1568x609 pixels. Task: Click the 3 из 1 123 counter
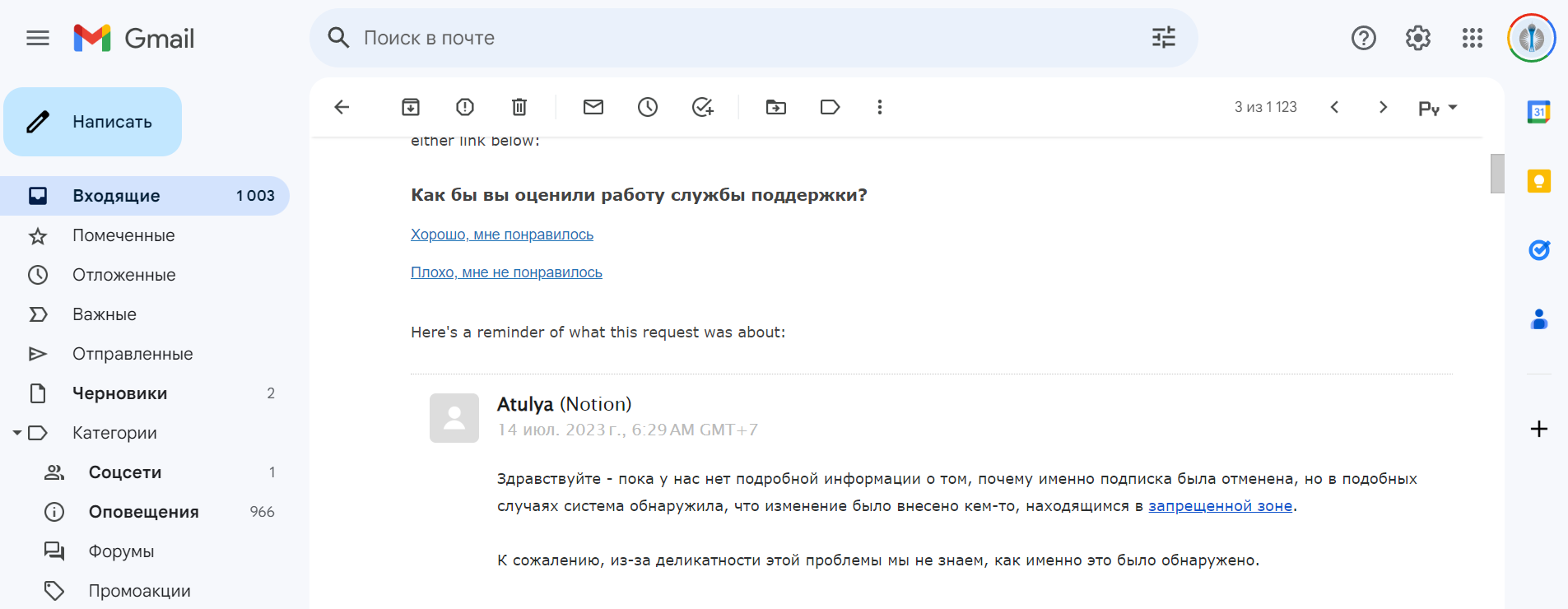point(1265,107)
